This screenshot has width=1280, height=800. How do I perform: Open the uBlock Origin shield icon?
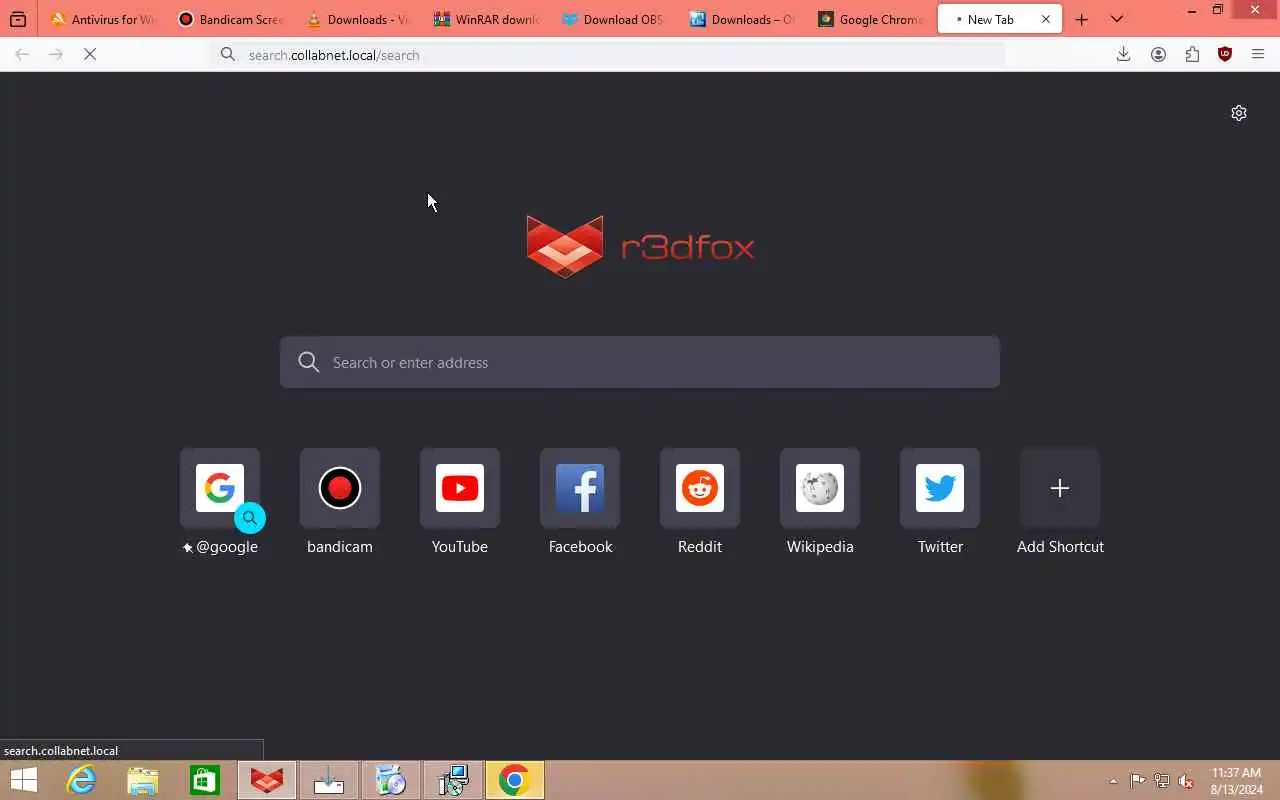(x=1225, y=55)
